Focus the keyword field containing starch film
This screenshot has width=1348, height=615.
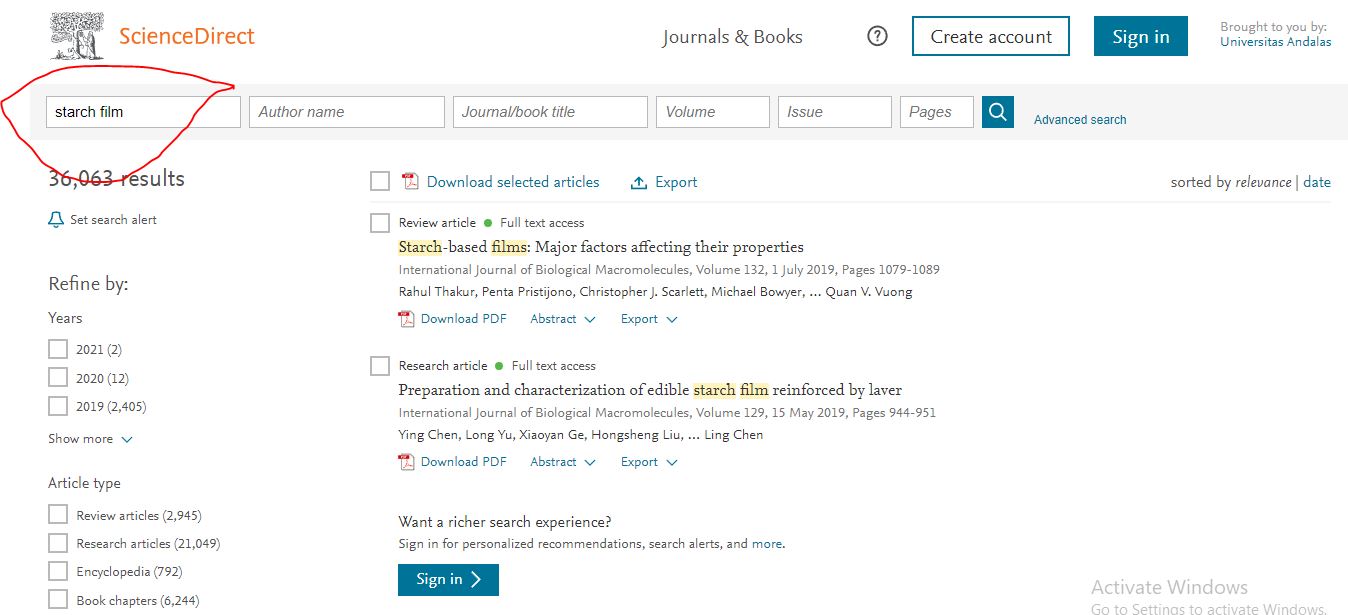143,112
